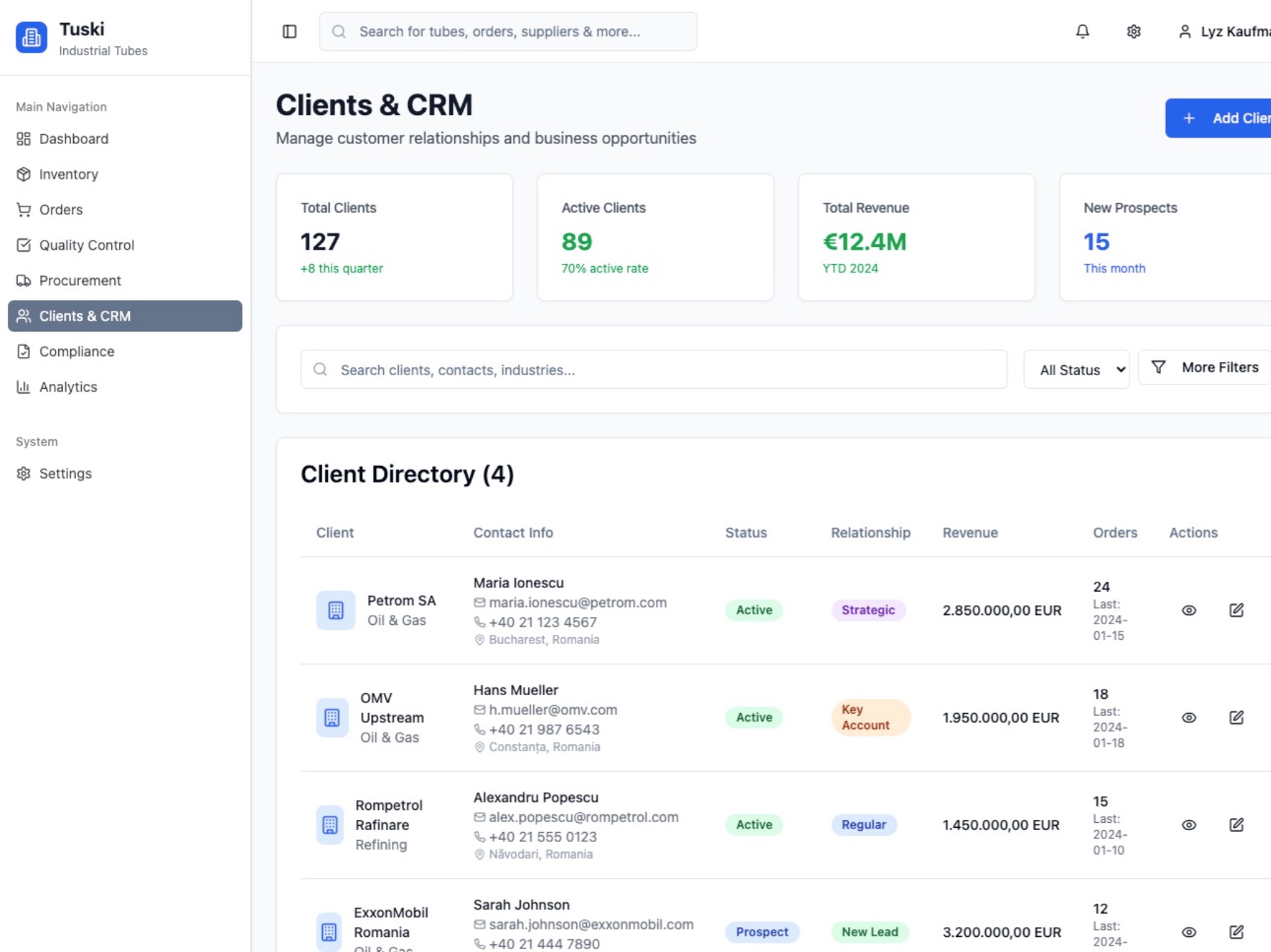The image size is (1271, 952).
Task: Click OMV Upstream building icon
Action: (x=332, y=717)
